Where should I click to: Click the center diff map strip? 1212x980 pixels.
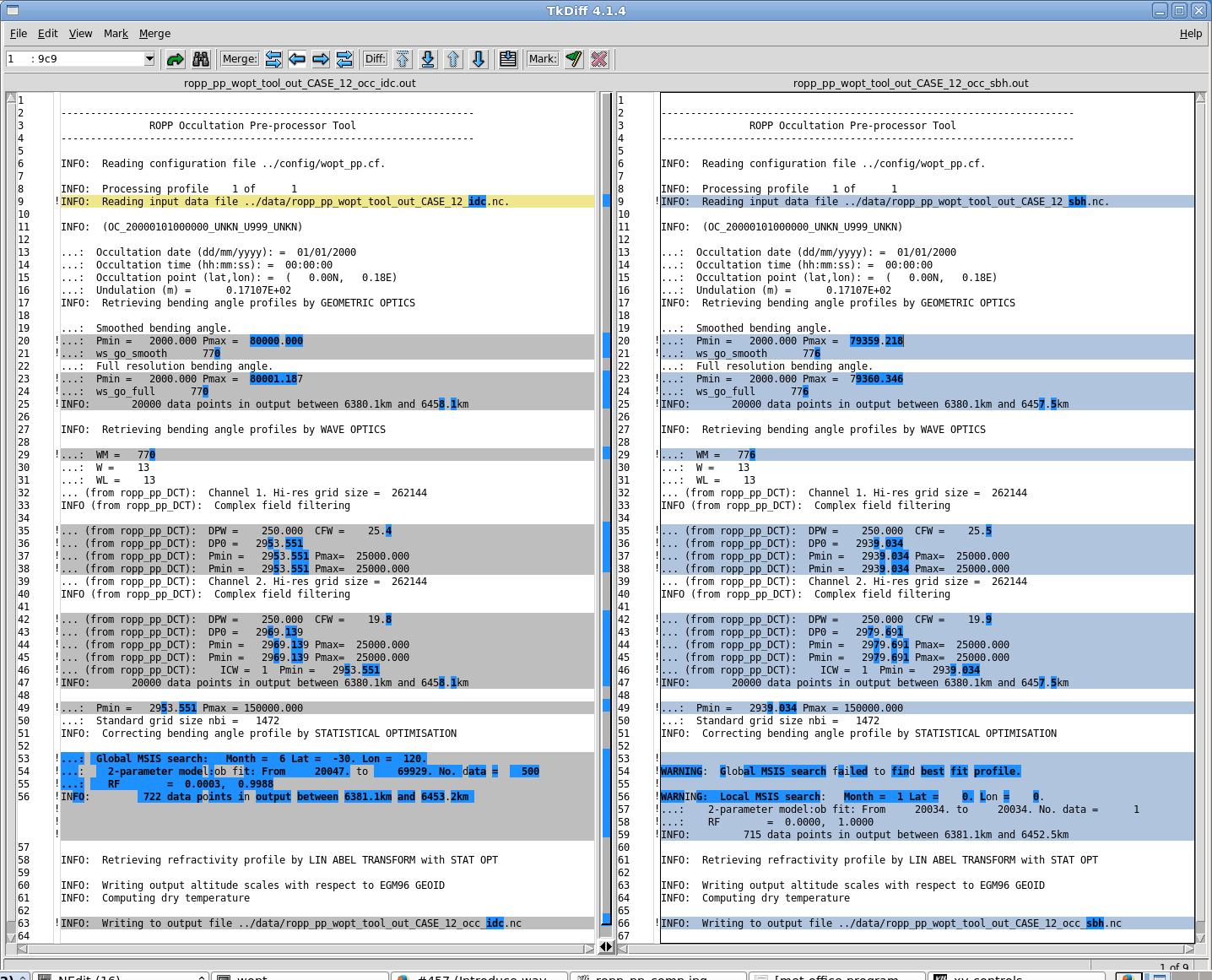click(x=606, y=515)
